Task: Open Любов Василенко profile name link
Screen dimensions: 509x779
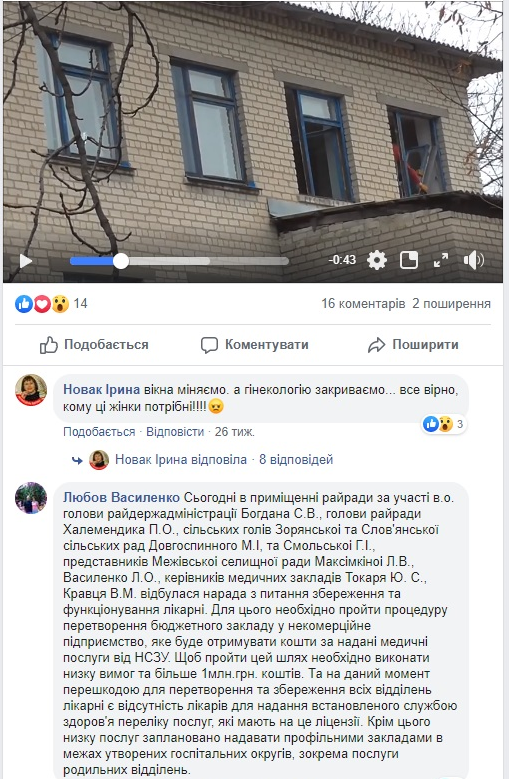Action: pyautogui.click(x=121, y=497)
